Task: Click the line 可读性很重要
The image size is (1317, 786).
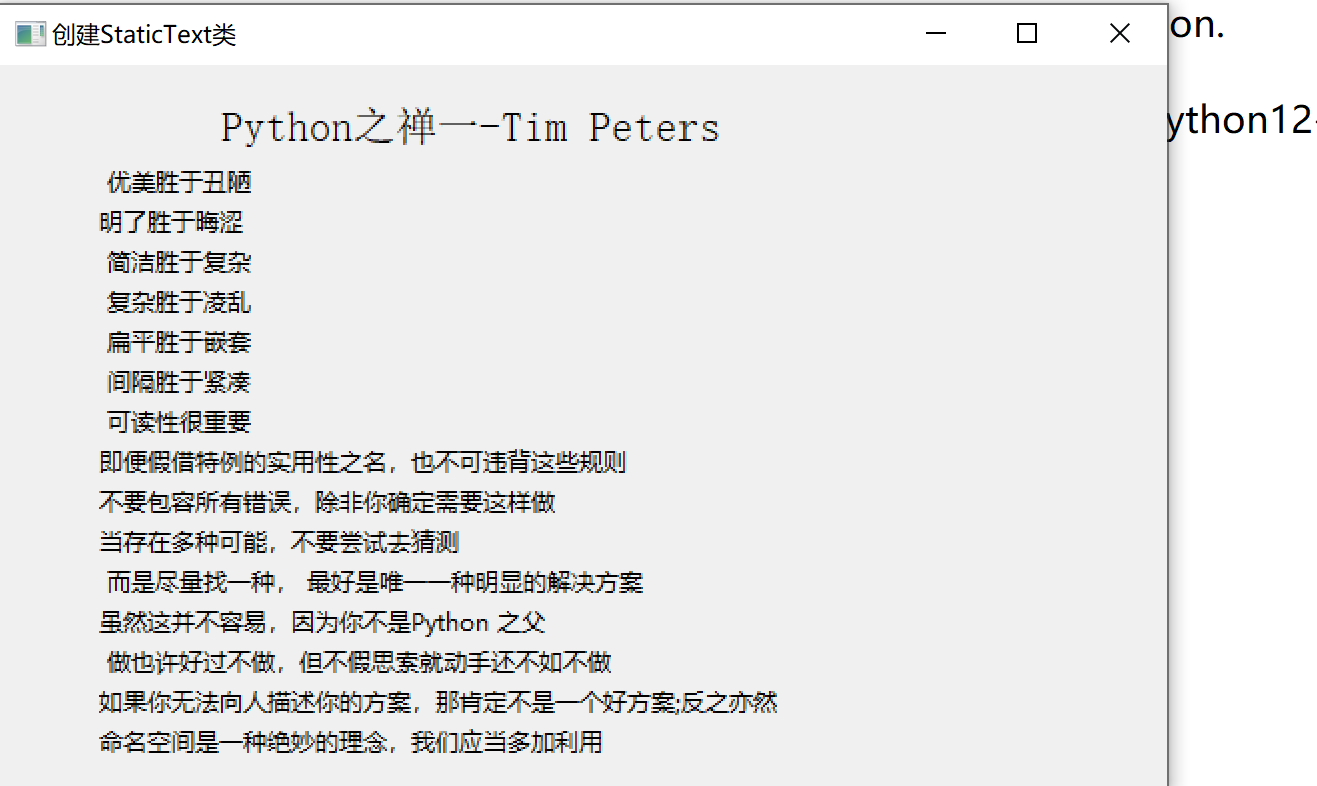Action: (x=179, y=422)
